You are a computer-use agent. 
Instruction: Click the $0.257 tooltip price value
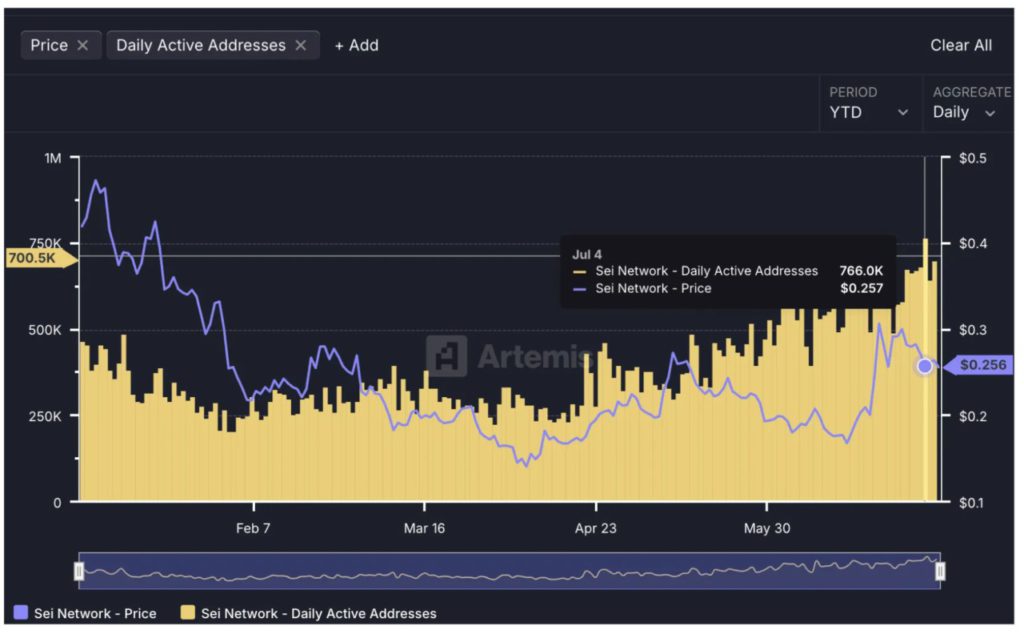(x=861, y=288)
